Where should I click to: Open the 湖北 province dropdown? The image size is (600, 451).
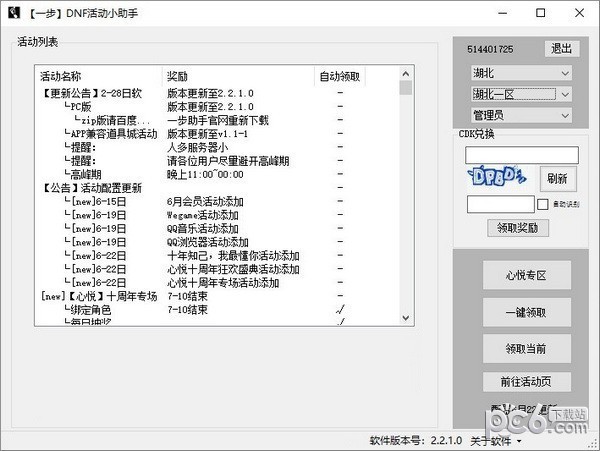(x=522, y=73)
